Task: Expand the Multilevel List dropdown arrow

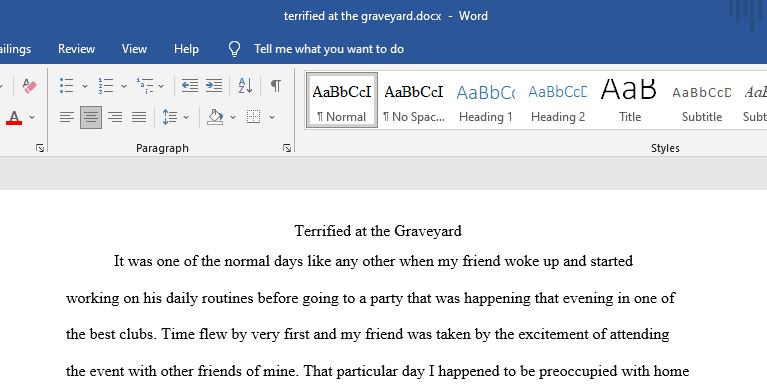Action: point(161,86)
